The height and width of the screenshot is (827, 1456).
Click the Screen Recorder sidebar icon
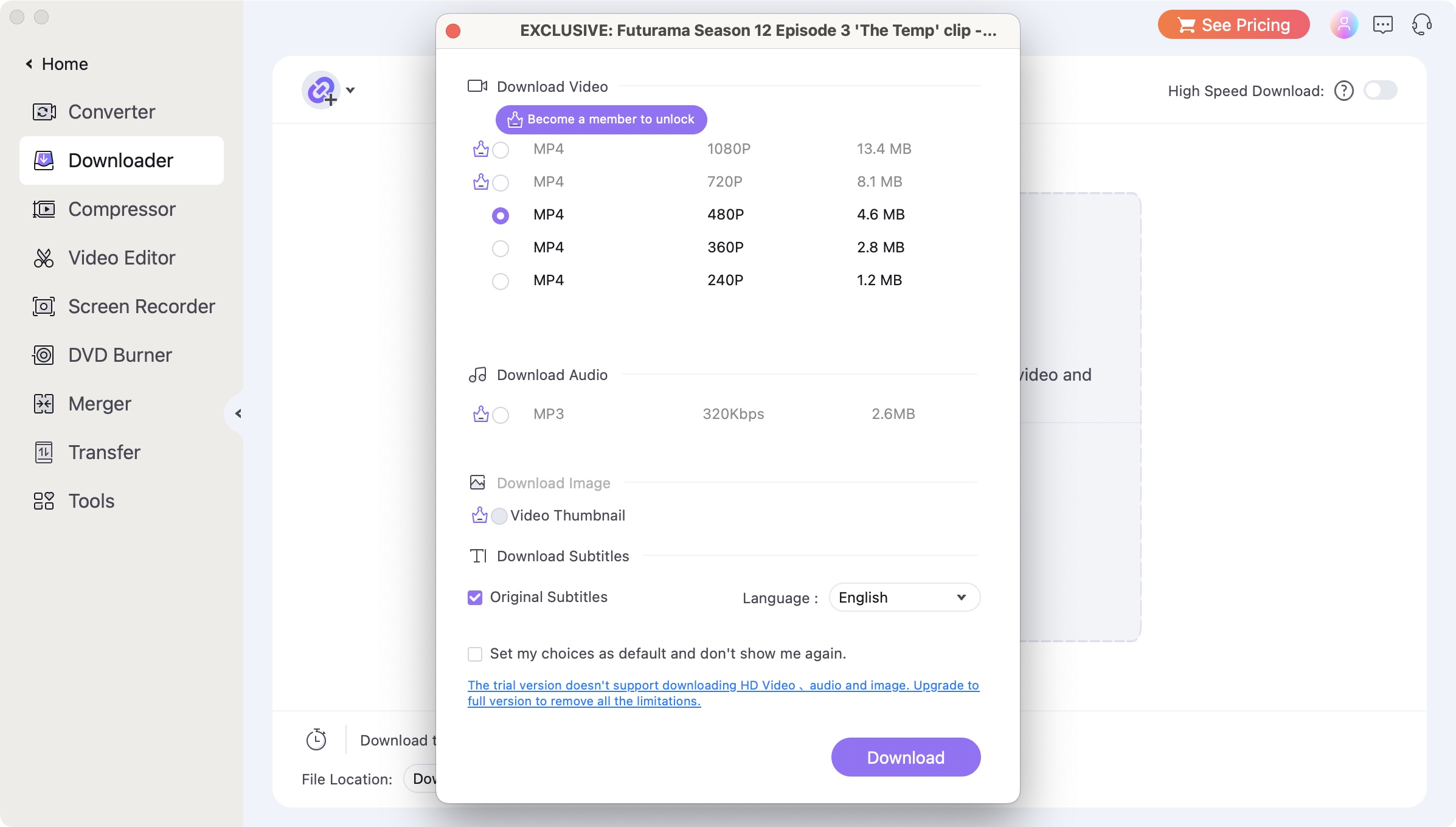45,306
